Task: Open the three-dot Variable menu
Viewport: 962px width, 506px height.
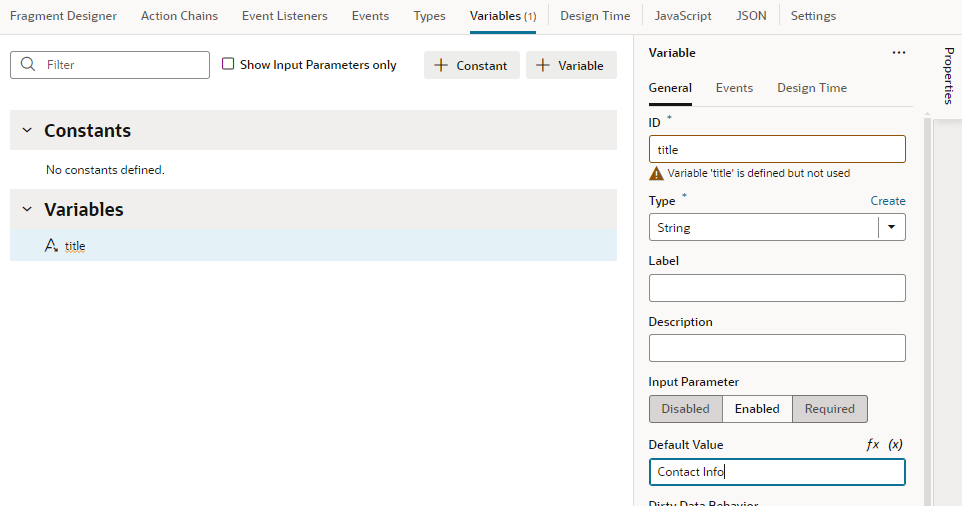Action: 899,53
